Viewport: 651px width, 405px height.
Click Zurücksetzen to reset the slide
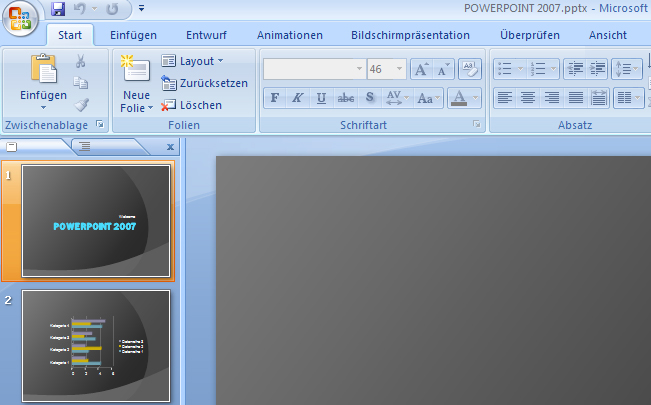[x=204, y=83]
